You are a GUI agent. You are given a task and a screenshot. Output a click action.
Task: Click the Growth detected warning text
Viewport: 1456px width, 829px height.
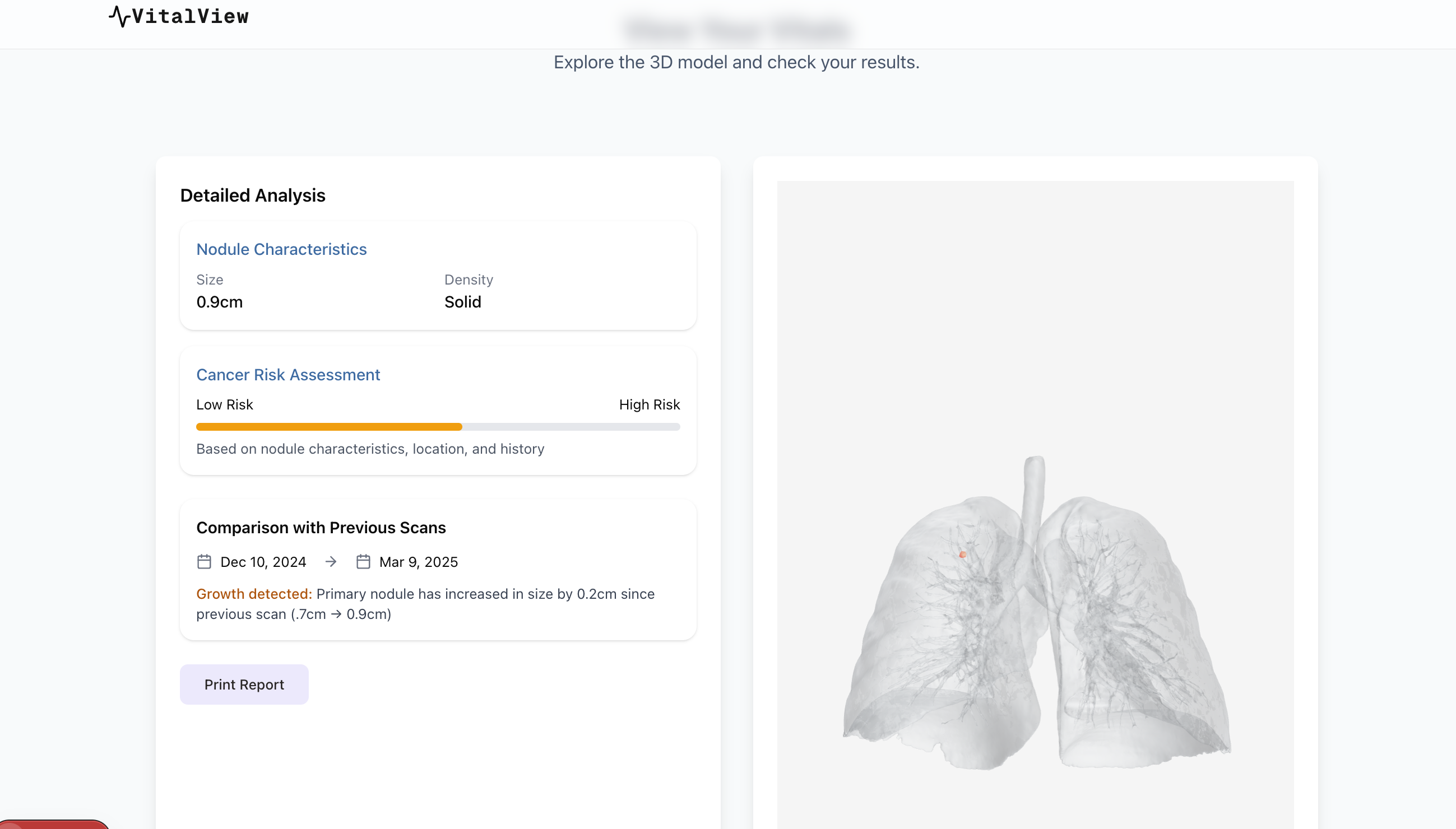[254, 594]
